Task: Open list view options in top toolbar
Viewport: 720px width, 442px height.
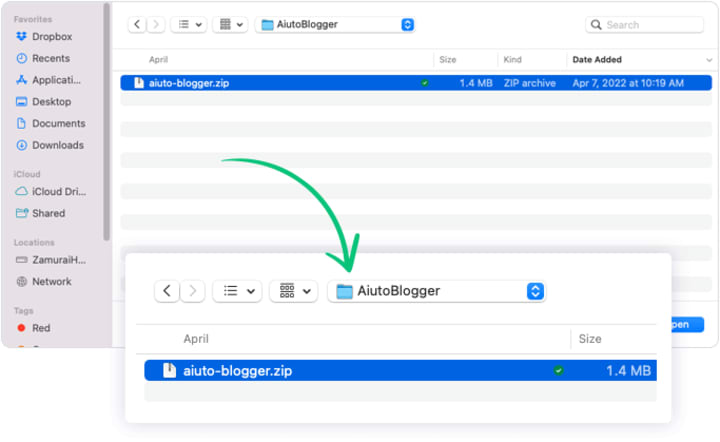Action: pos(189,24)
